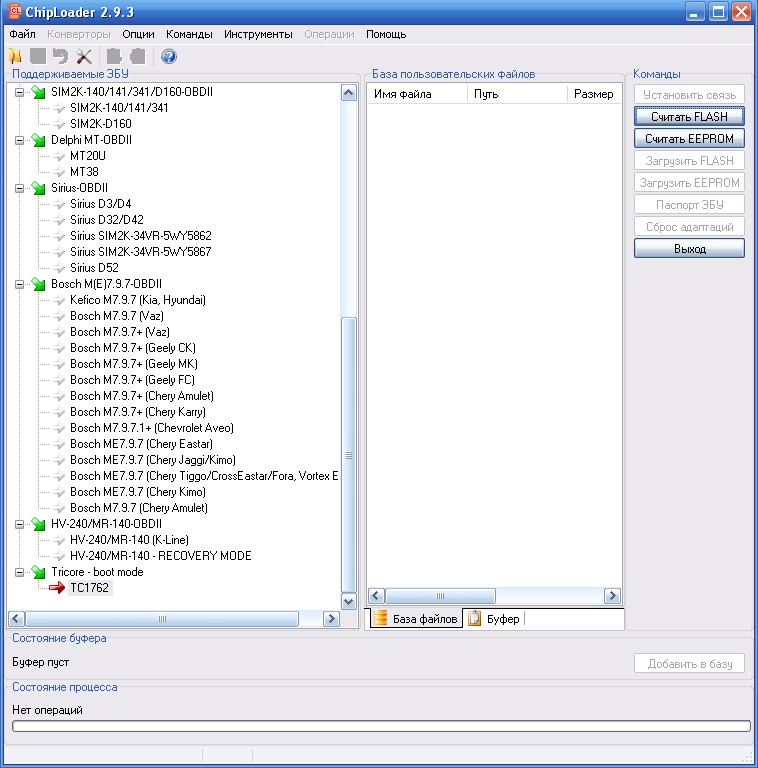The height and width of the screenshot is (768, 758).
Task: Click the Считать EEPROM button
Action: point(689,139)
